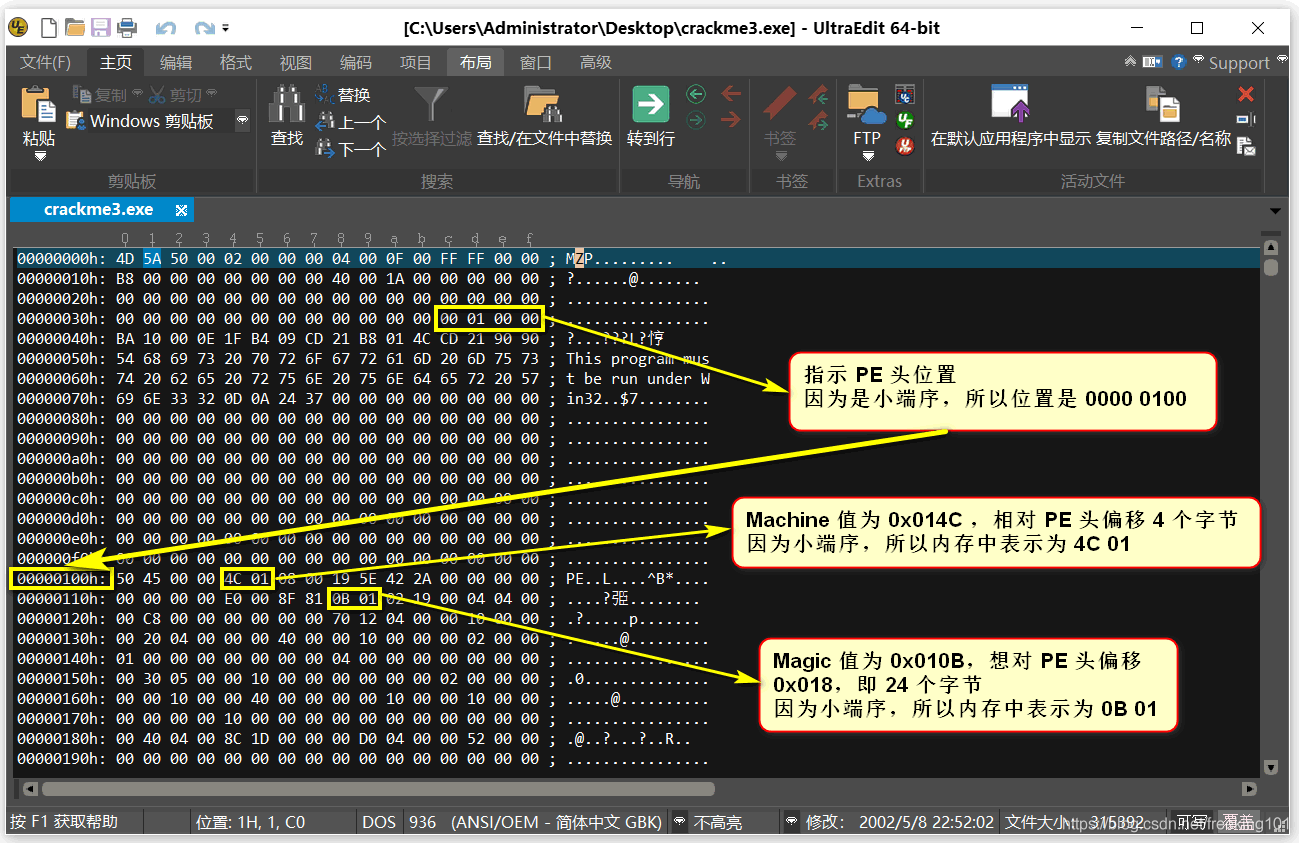Expand the FTP dropdown arrow
Image resolution: width=1299 pixels, height=843 pixels.
[x=867, y=156]
